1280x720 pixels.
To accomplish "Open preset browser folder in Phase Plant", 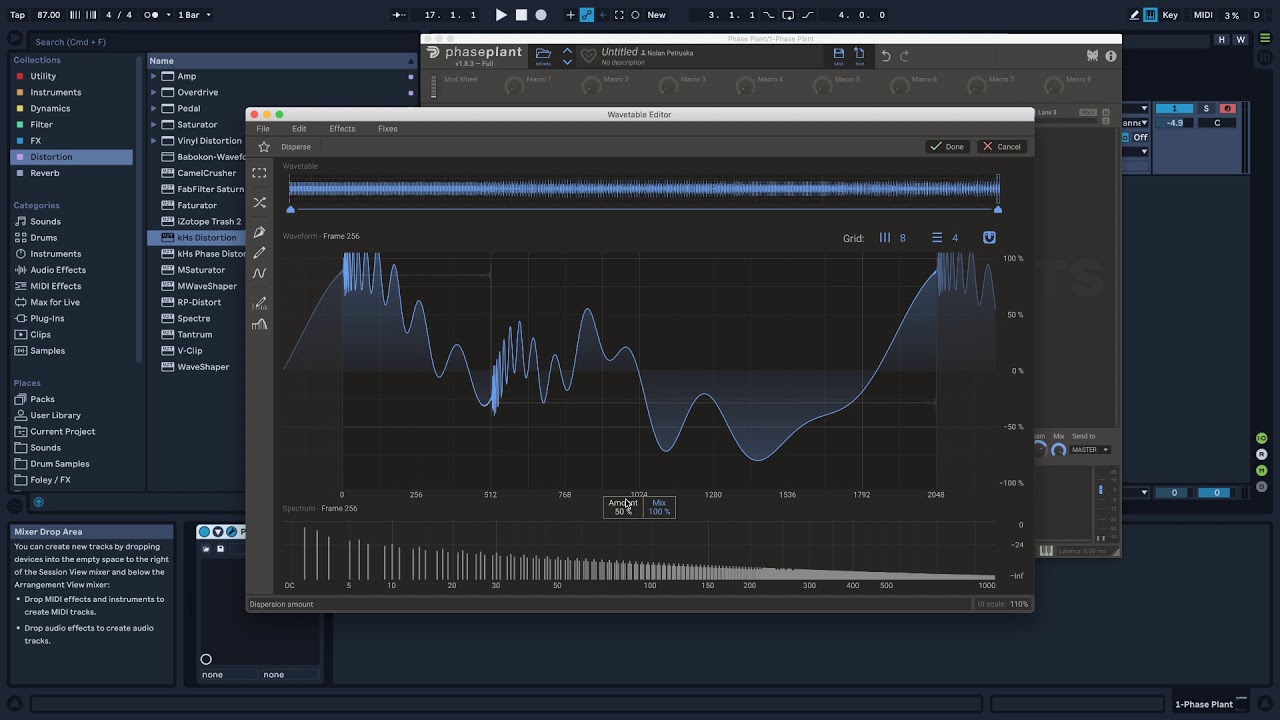I will coord(543,54).
